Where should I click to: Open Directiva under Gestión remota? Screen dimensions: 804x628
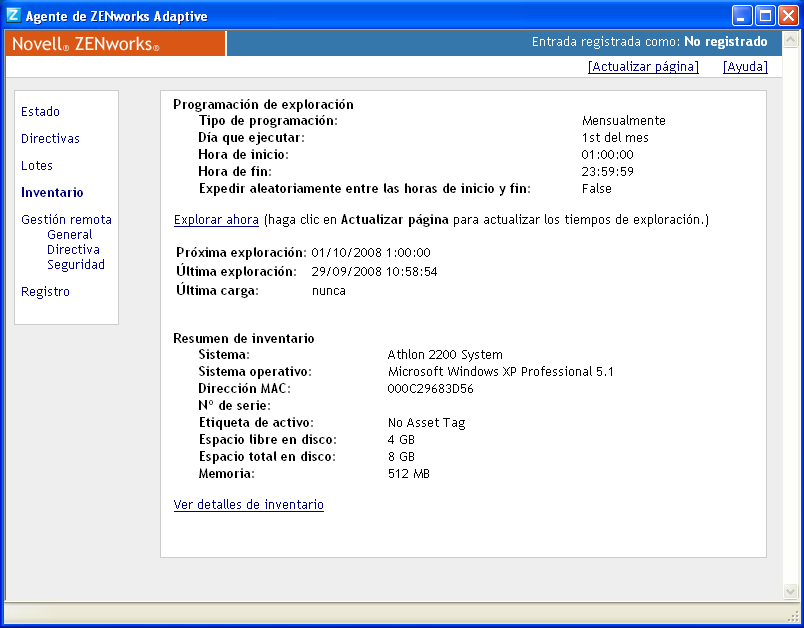pos(73,250)
